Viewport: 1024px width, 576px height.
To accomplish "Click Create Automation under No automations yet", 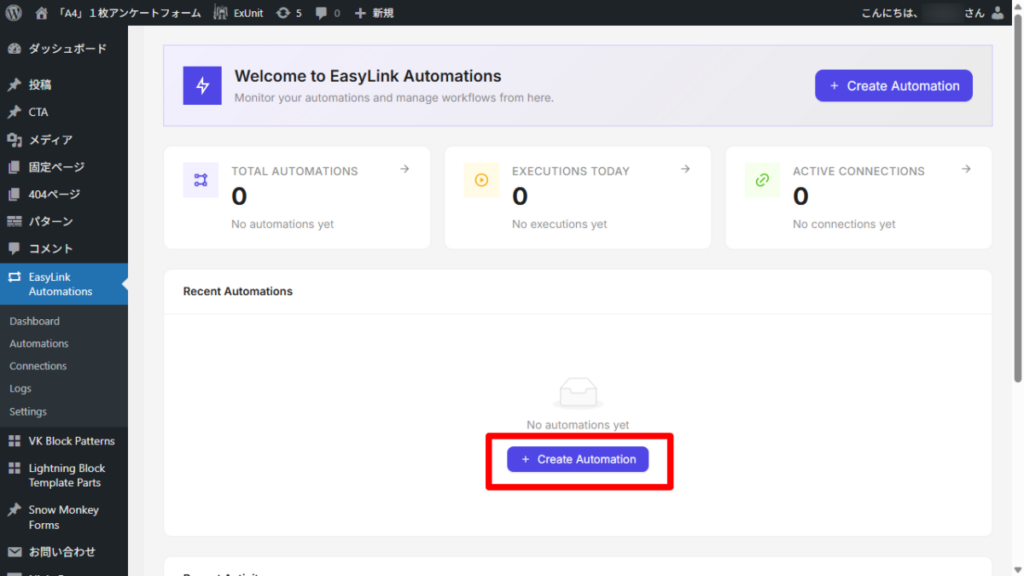I will tap(578, 459).
